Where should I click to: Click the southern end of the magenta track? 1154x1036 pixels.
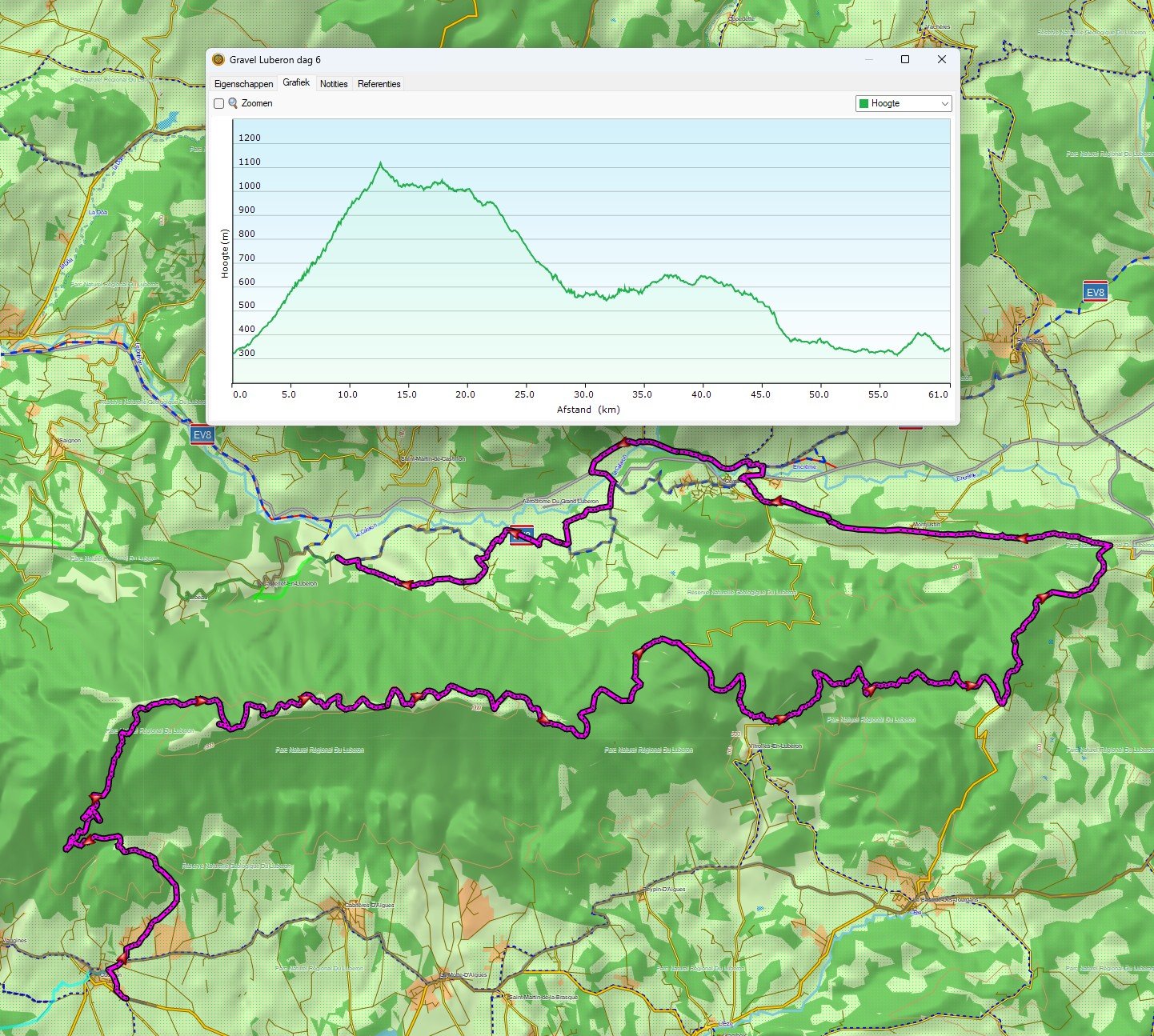pos(124,998)
